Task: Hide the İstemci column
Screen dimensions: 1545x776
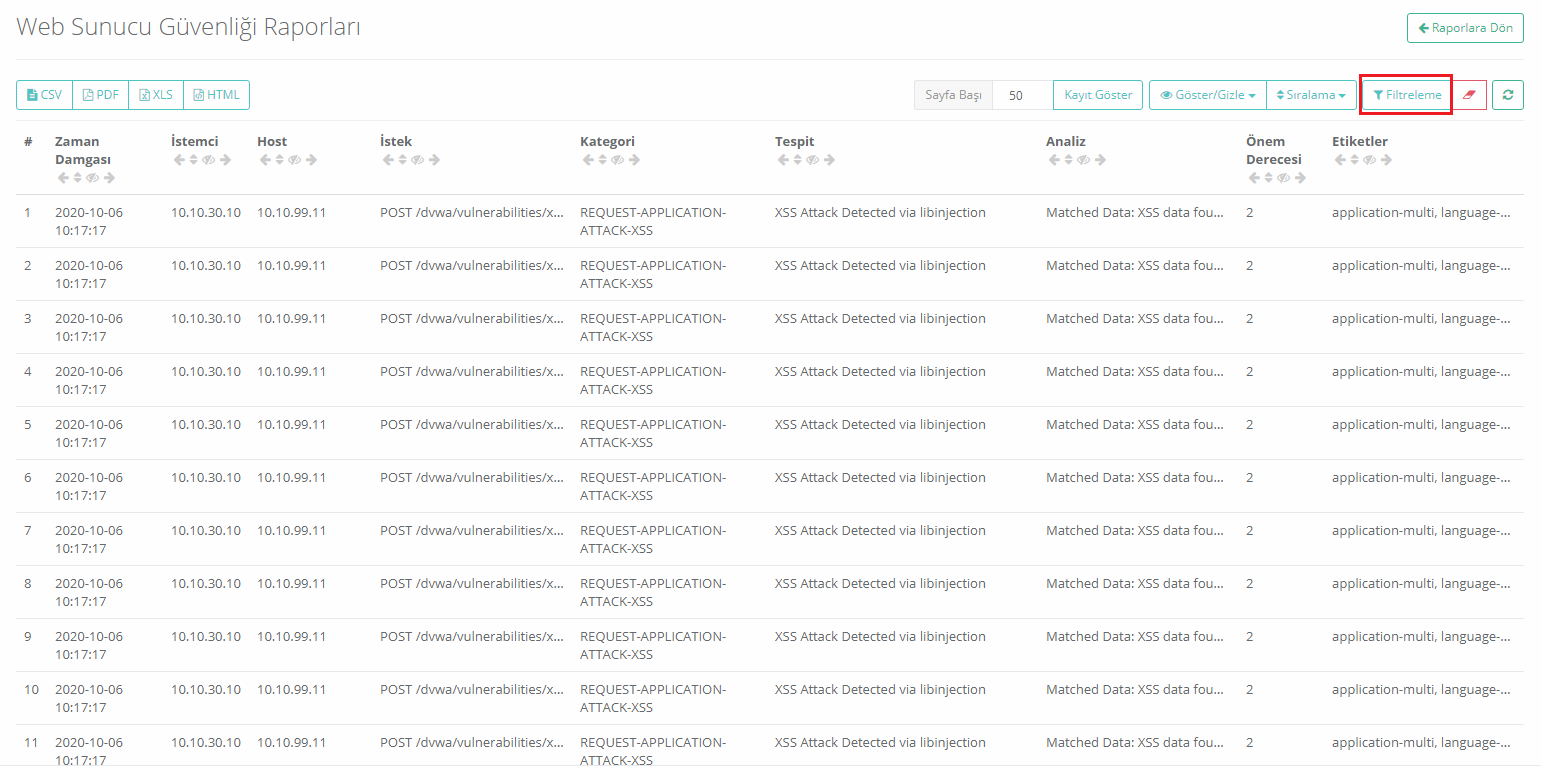Action: (x=208, y=160)
